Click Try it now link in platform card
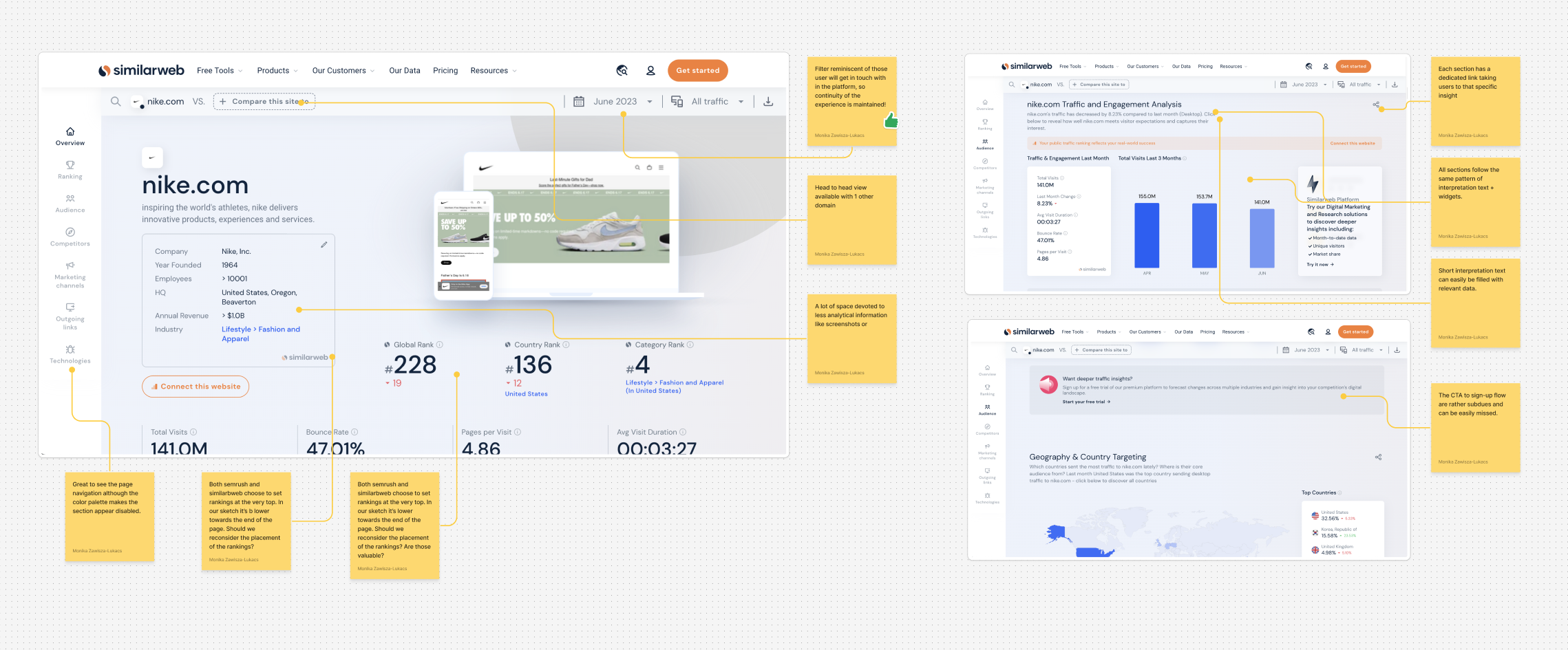This screenshot has height=650, width=1568. coord(1320,265)
